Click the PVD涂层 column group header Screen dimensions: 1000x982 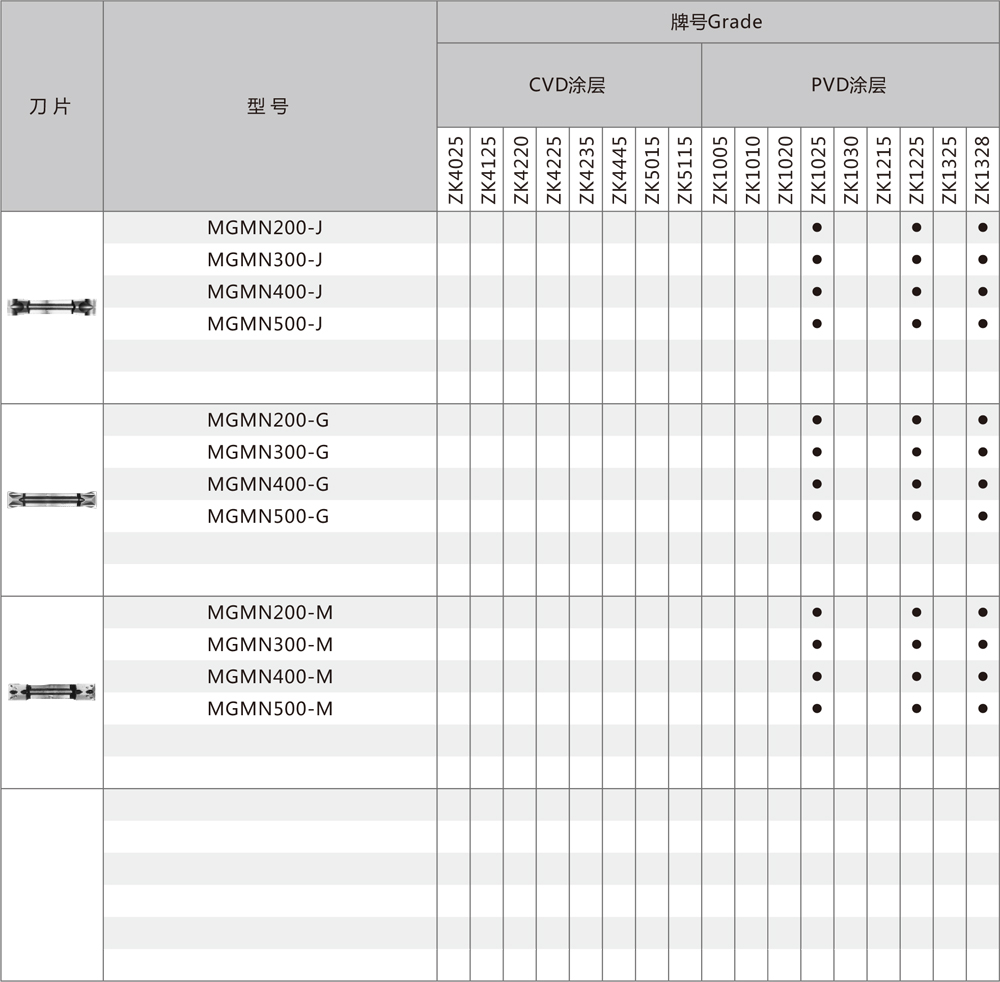849,85
